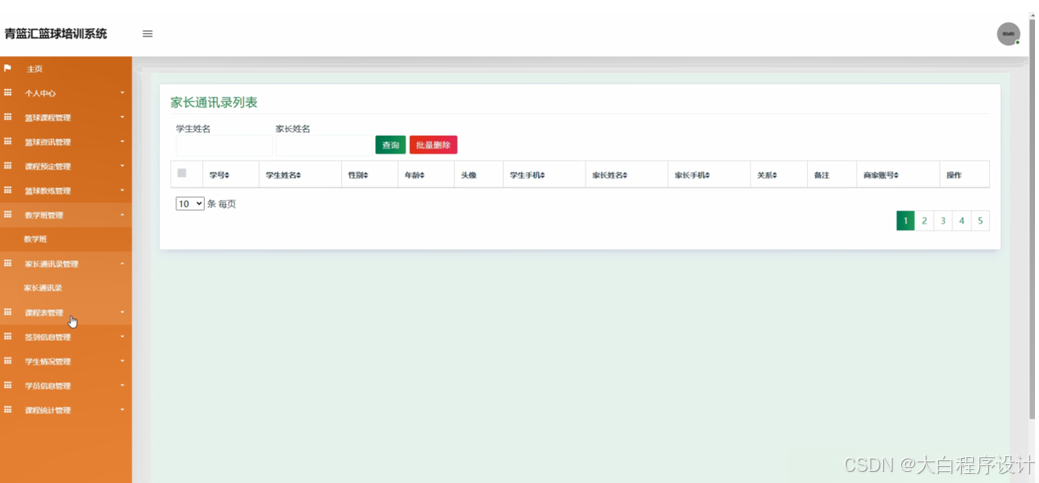Open the 10 条每页 page-size dropdown
The height and width of the screenshot is (483, 1039).
pyautogui.click(x=190, y=204)
